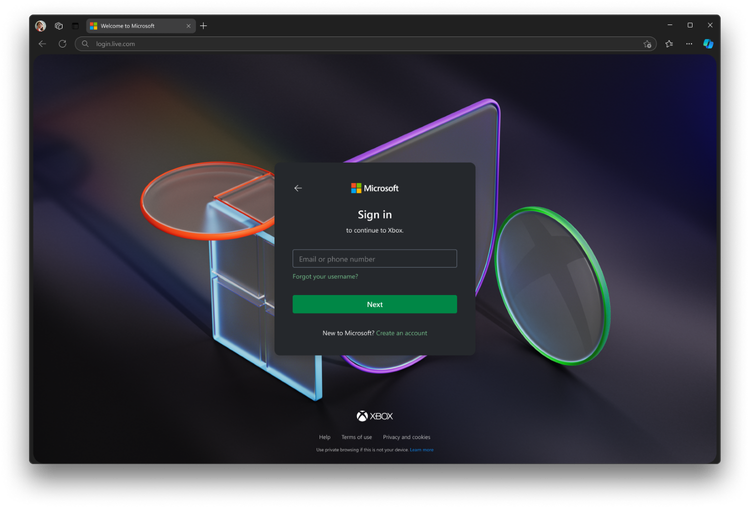This screenshot has height=508, width=750.
Task: Maximize the browser window
Action: point(690,25)
